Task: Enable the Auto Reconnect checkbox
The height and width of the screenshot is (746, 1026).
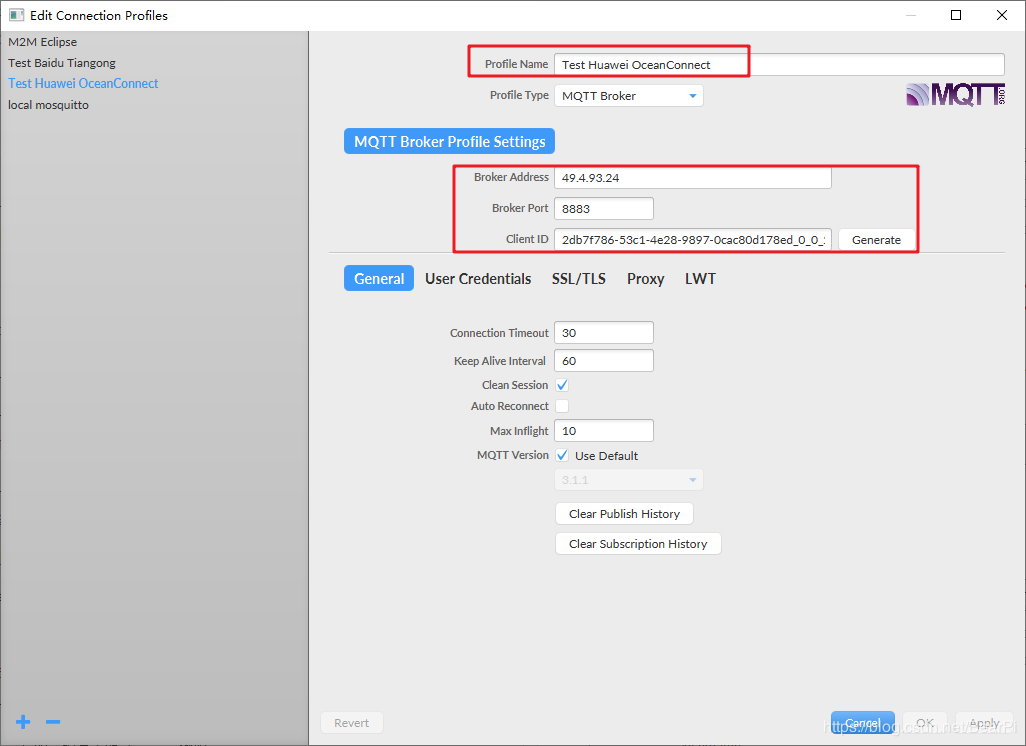Action: pyautogui.click(x=562, y=406)
